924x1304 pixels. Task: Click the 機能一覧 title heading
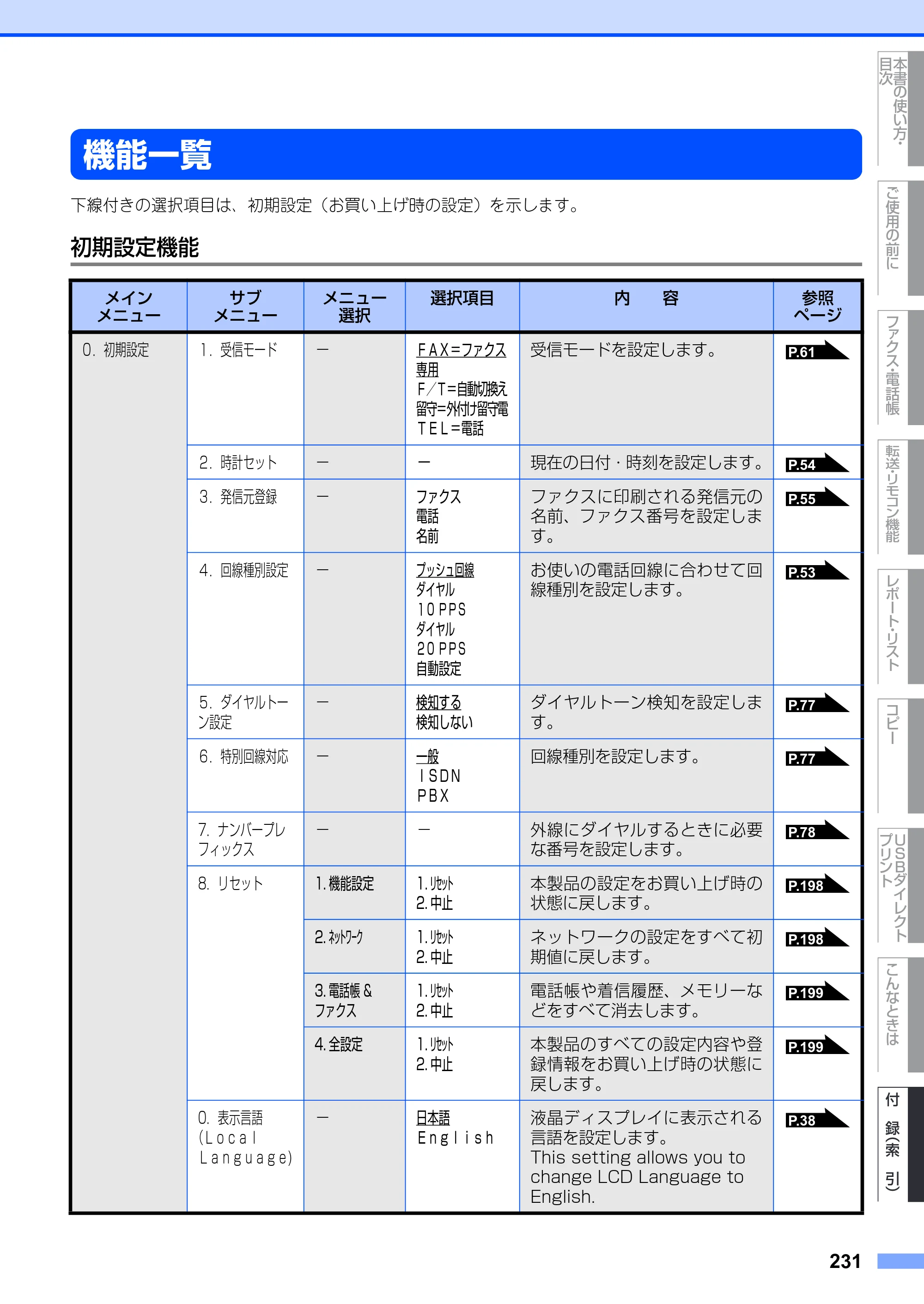pos(147,155)
